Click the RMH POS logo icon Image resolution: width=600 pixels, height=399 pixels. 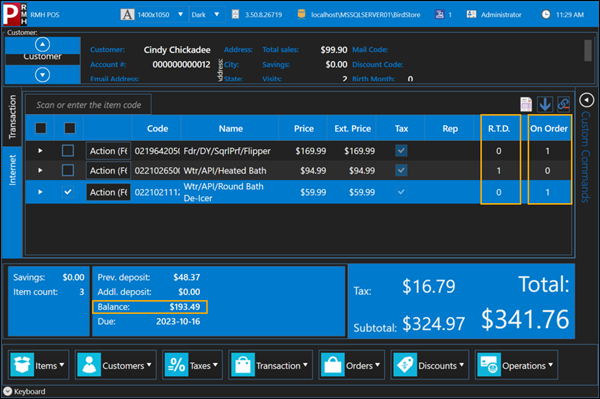pyautogui.click(x=15, y=14)
